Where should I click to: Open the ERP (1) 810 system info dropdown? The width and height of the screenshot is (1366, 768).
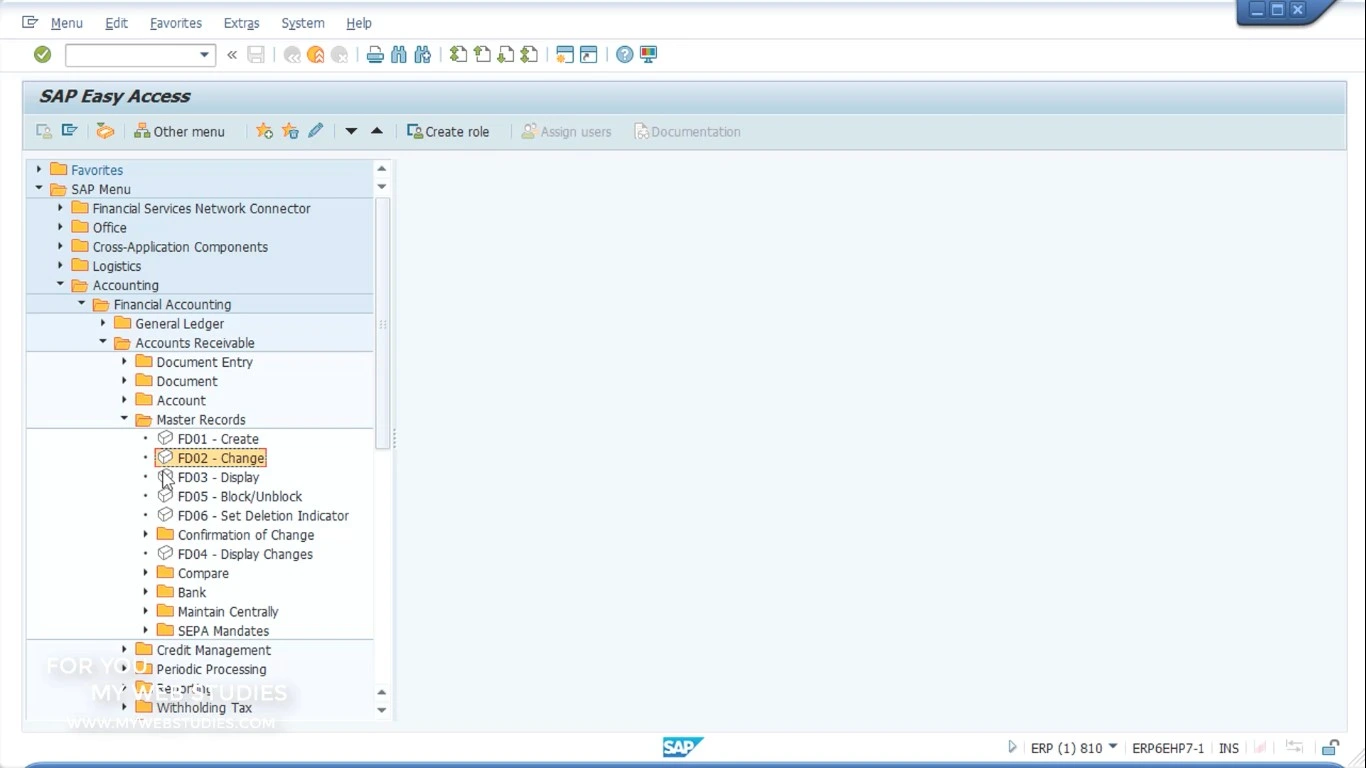point(1113,746)
